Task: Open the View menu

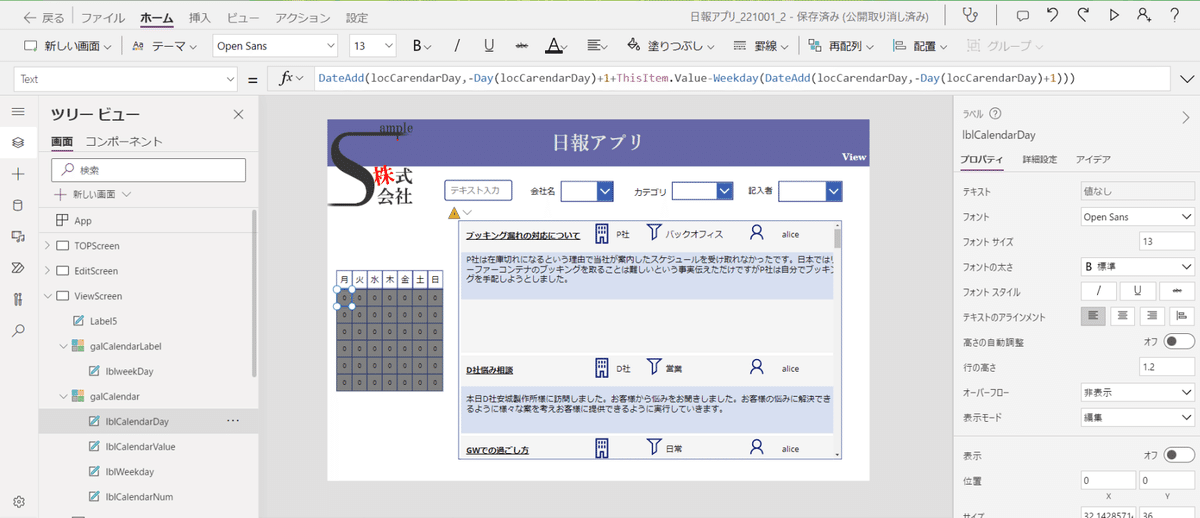Action: coord(243,17)
